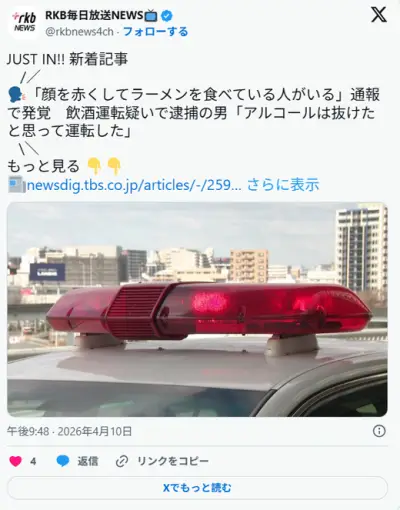Click リンクをコピー text

(173, 461)
